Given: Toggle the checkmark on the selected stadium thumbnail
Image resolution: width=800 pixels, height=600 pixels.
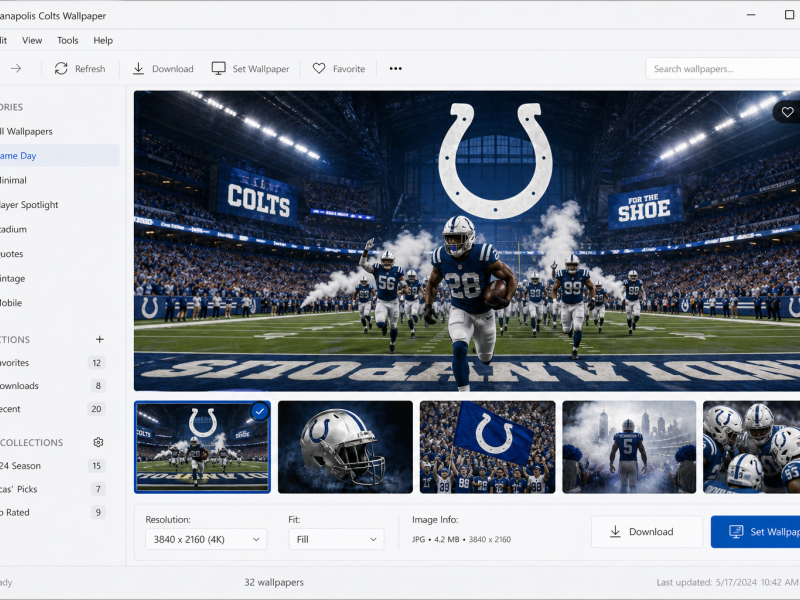Looking at the screenshot, I should (260, 411).
